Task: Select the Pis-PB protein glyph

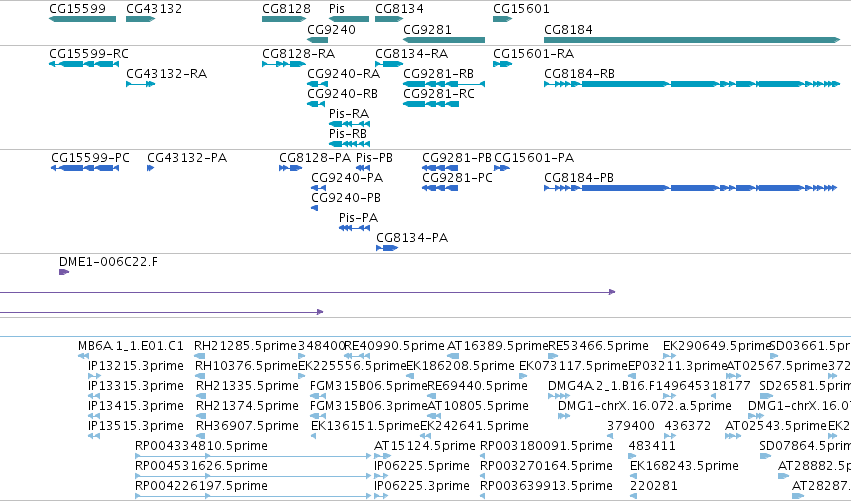Action: 363,168
